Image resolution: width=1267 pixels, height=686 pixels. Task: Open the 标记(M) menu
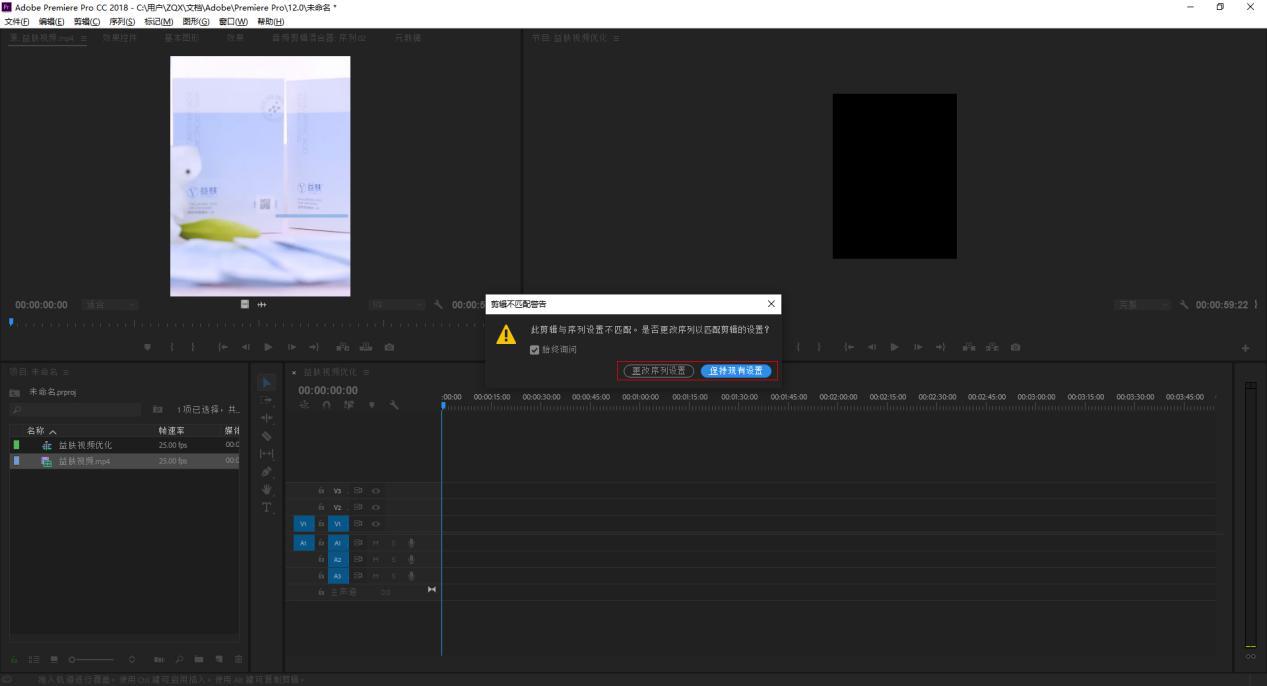click(x=158, y=21)
